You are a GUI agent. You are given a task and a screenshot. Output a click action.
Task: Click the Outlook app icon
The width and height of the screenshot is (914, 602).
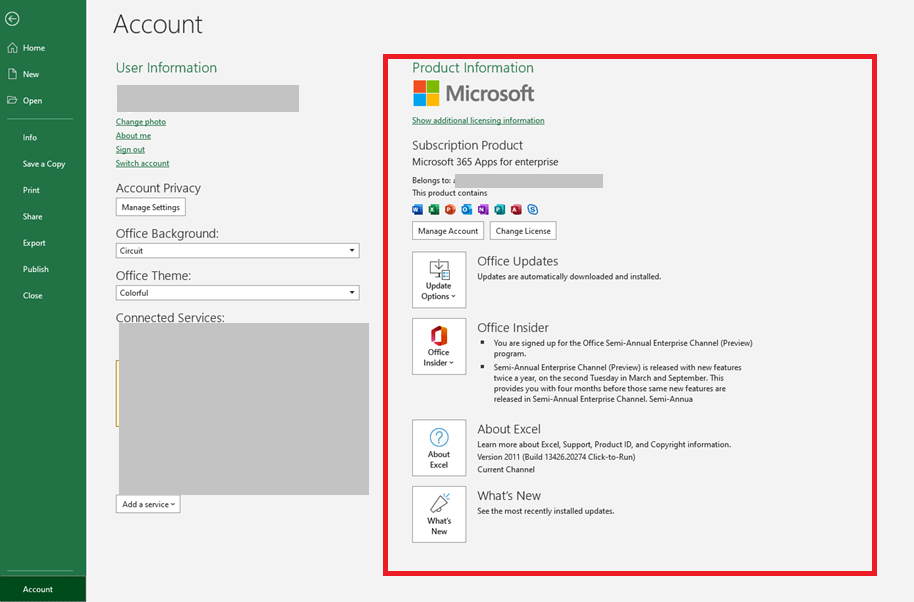coord(466,210)
